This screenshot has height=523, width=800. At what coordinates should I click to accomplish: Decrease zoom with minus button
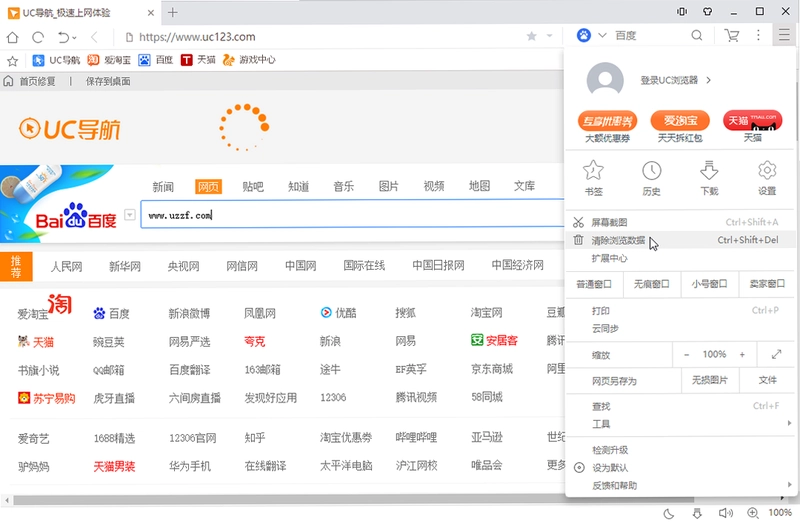pyautogui.click(x=687, y=355)
